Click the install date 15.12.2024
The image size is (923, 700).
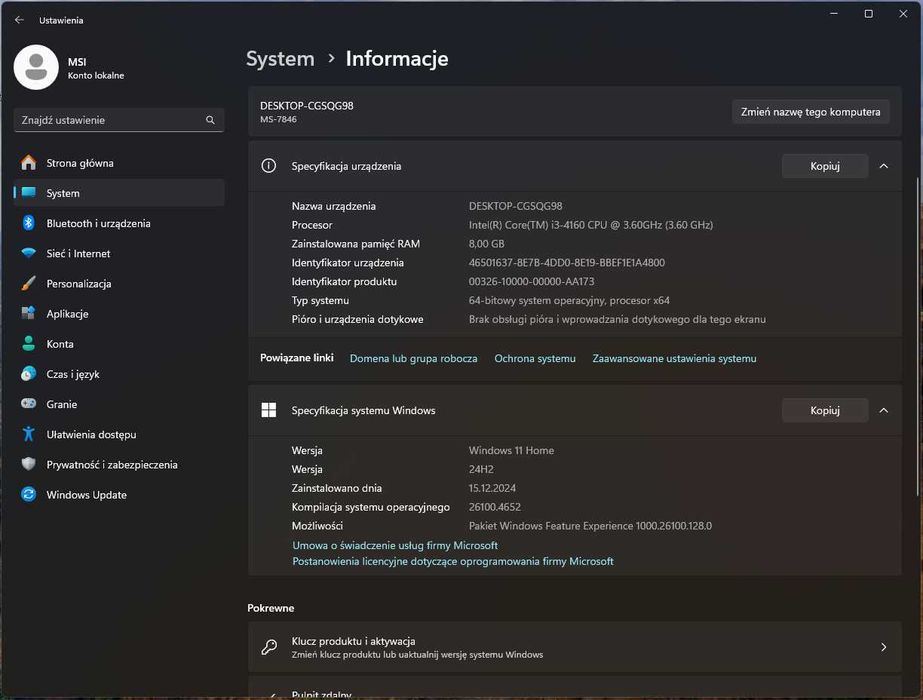pyautogui.click(x=492, y=488)
